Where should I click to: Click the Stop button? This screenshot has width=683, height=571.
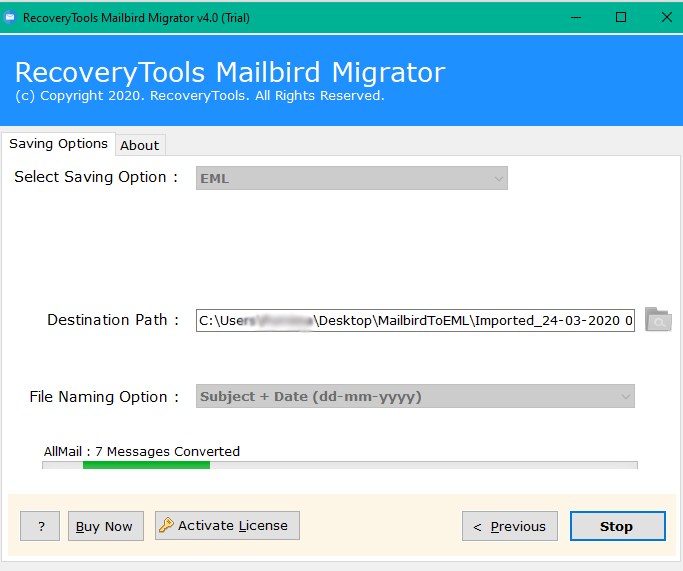click(x=618, y=526)
